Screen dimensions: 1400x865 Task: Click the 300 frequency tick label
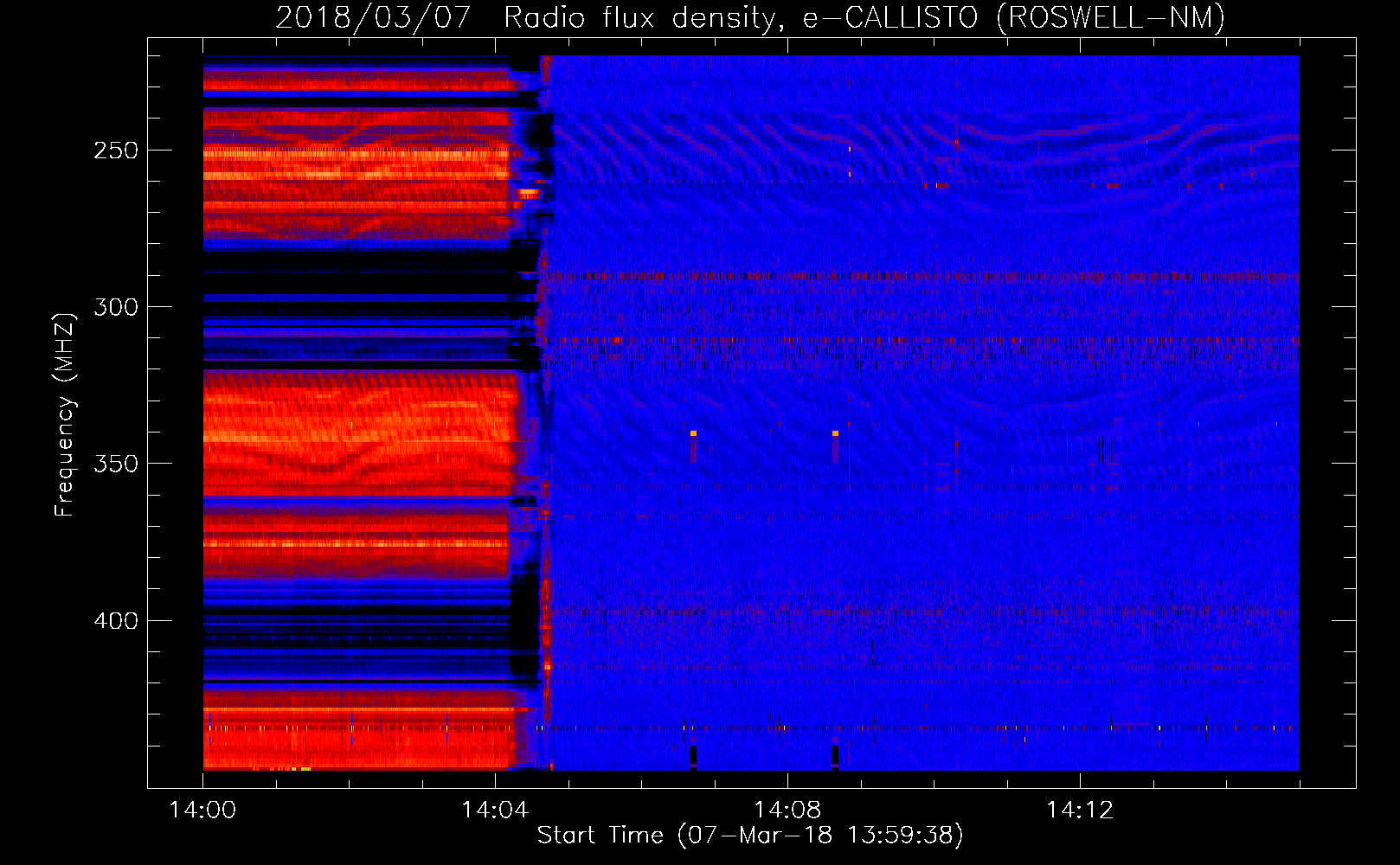[x=116, y=307]
